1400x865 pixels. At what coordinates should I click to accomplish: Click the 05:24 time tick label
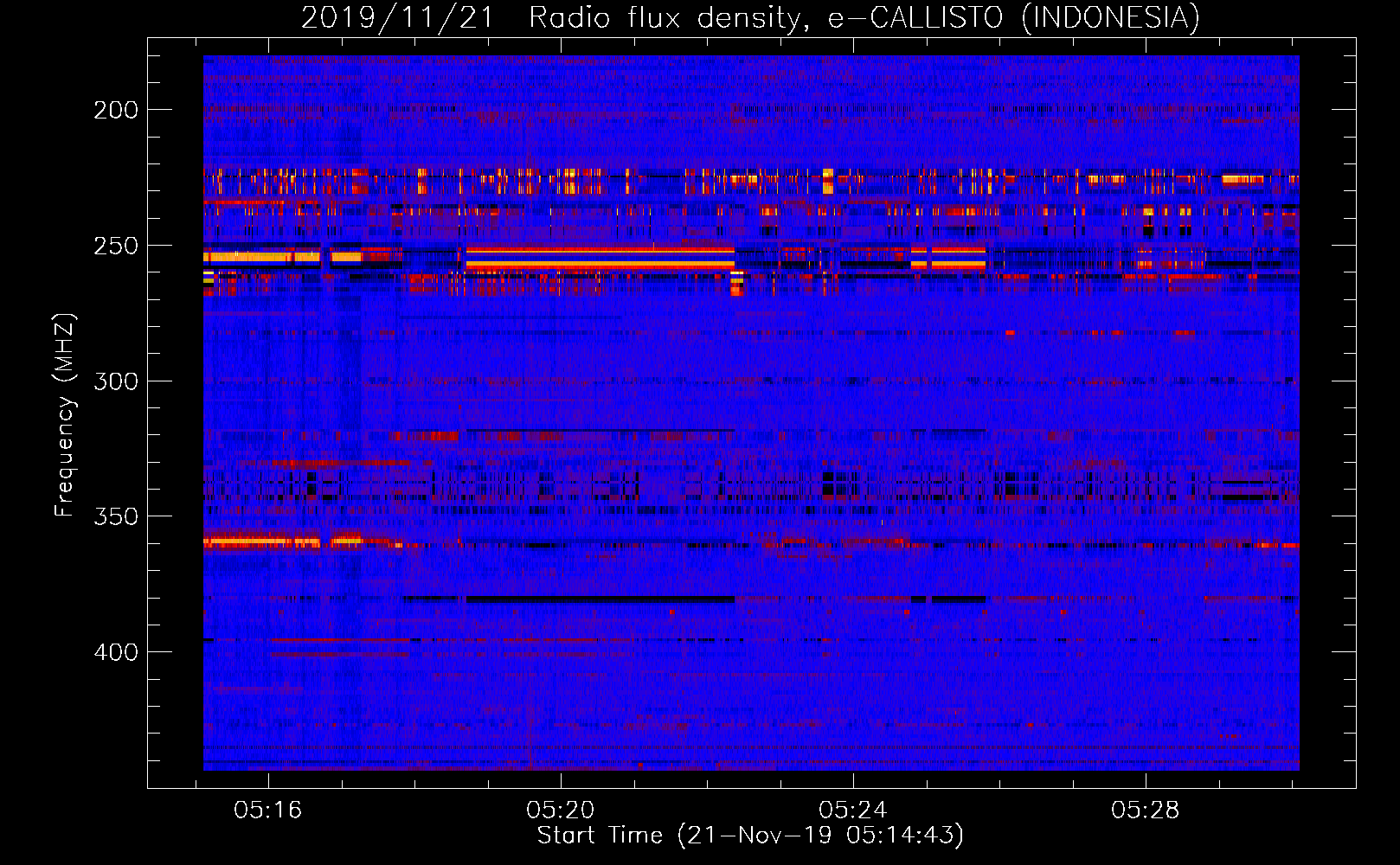(853, 811)
